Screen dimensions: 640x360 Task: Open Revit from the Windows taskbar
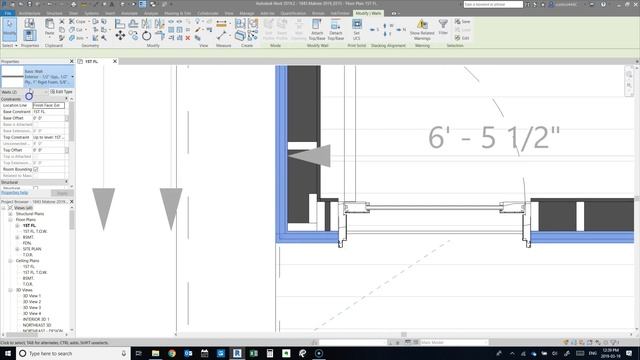tap(237, 353)
